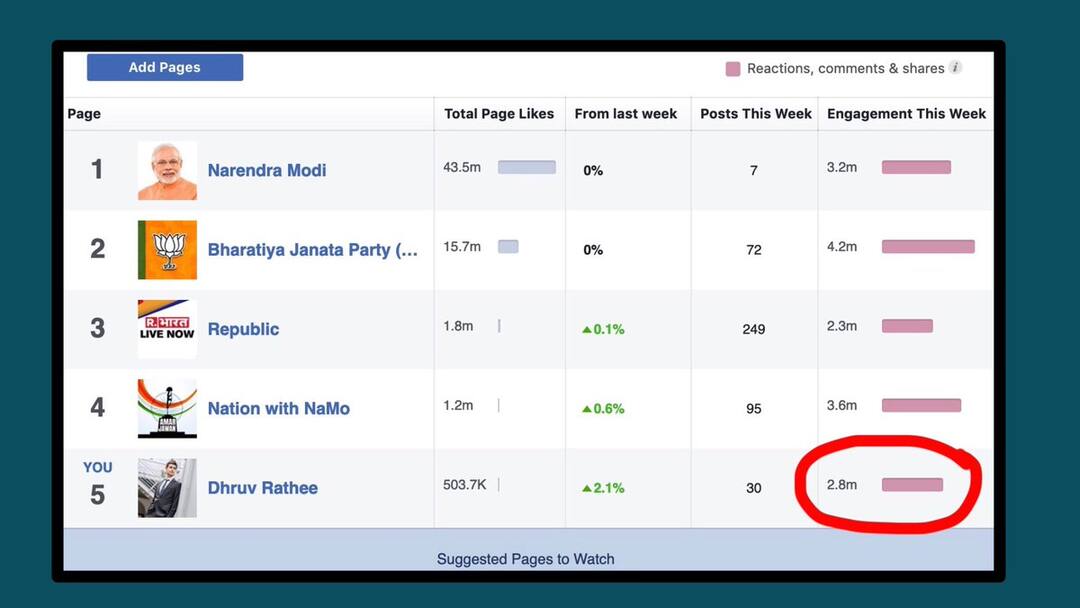Click the Nation with NaMo thumbnail

167,408
